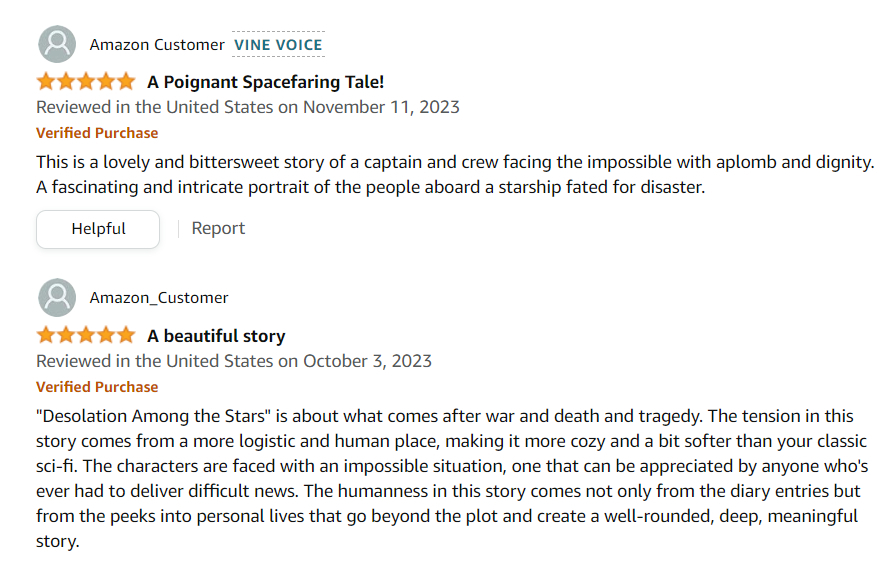This screenshot has width=891, height=565.
Task: Open the "A beautiful story" review title
Action: click(x=216, y=336)
